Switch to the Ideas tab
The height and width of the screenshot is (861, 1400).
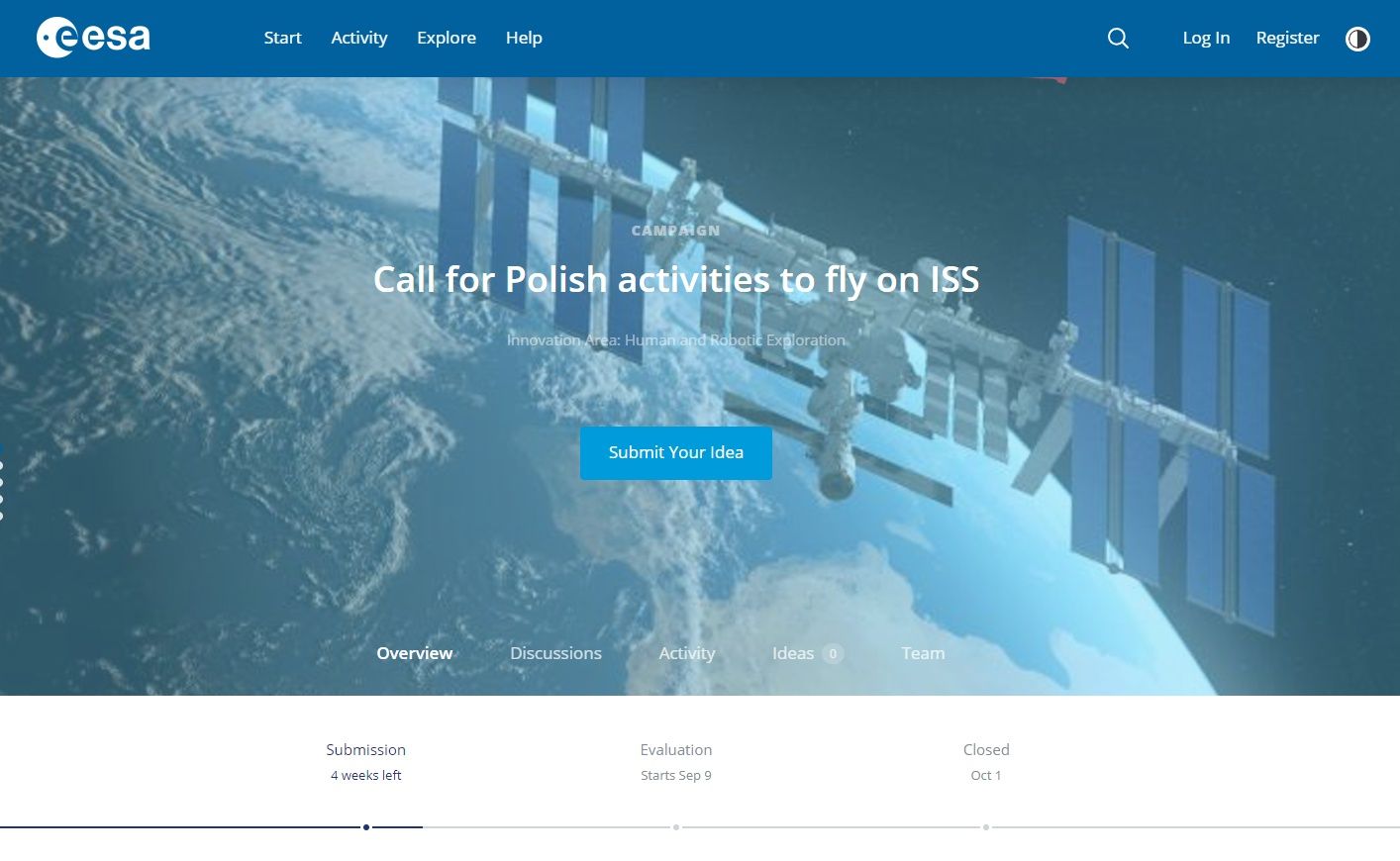click(793, 653)
